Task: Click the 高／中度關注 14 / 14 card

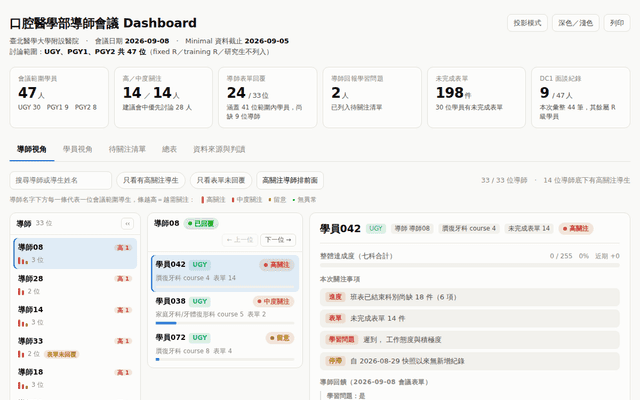Action: [x=163, y=98]
